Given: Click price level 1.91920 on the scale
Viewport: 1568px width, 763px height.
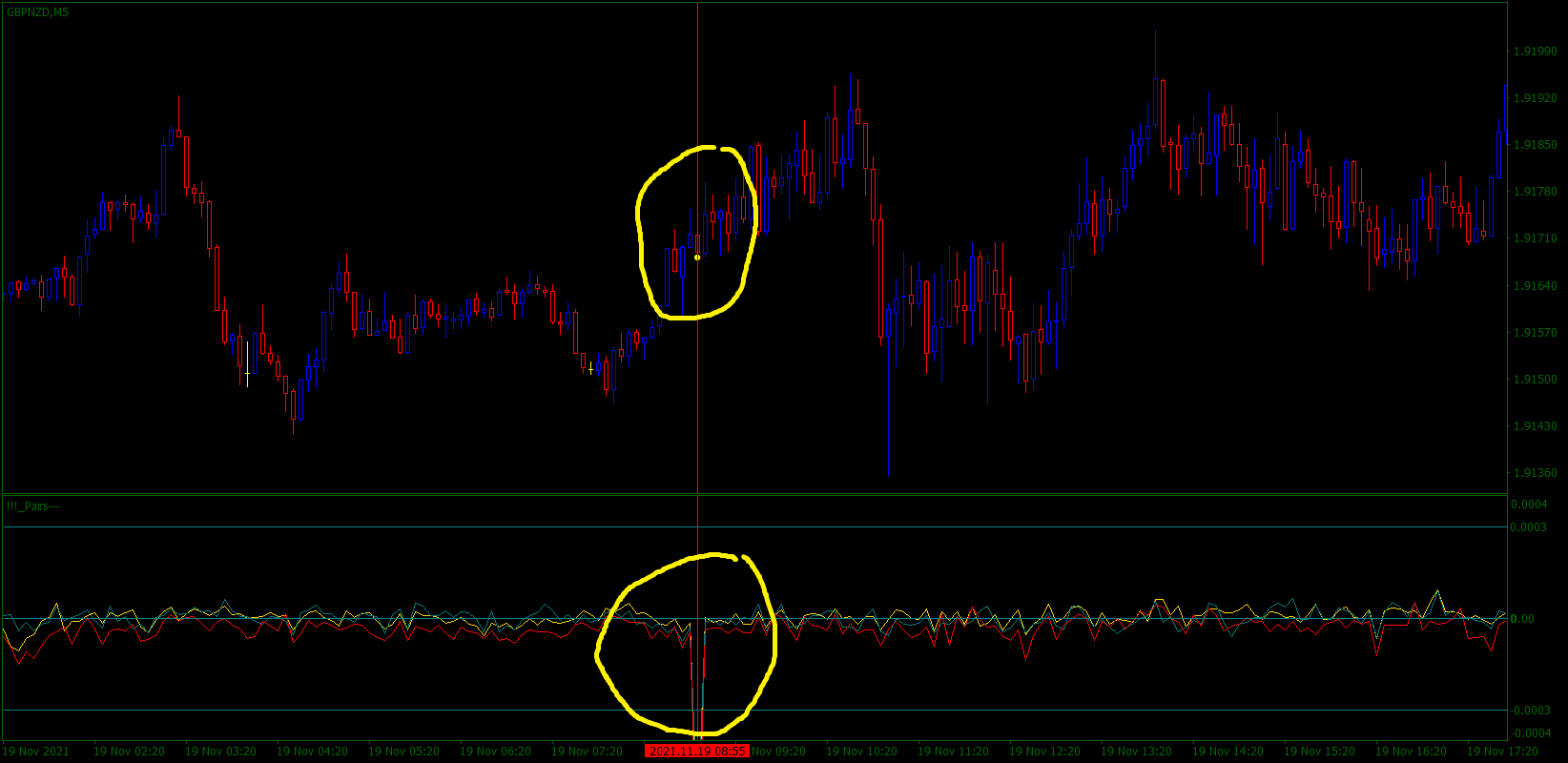Looking at the screenshot, I should tap(1536, 98).
